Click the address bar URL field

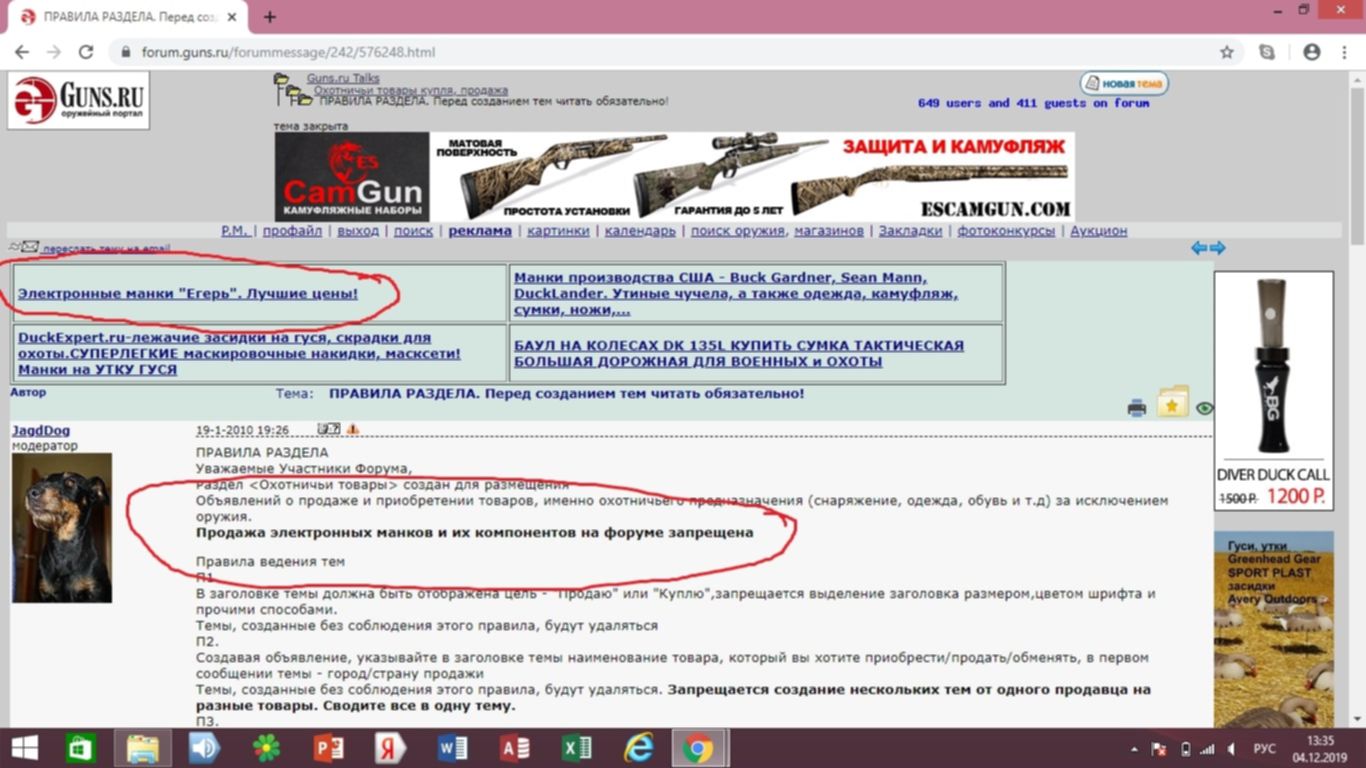660,52
